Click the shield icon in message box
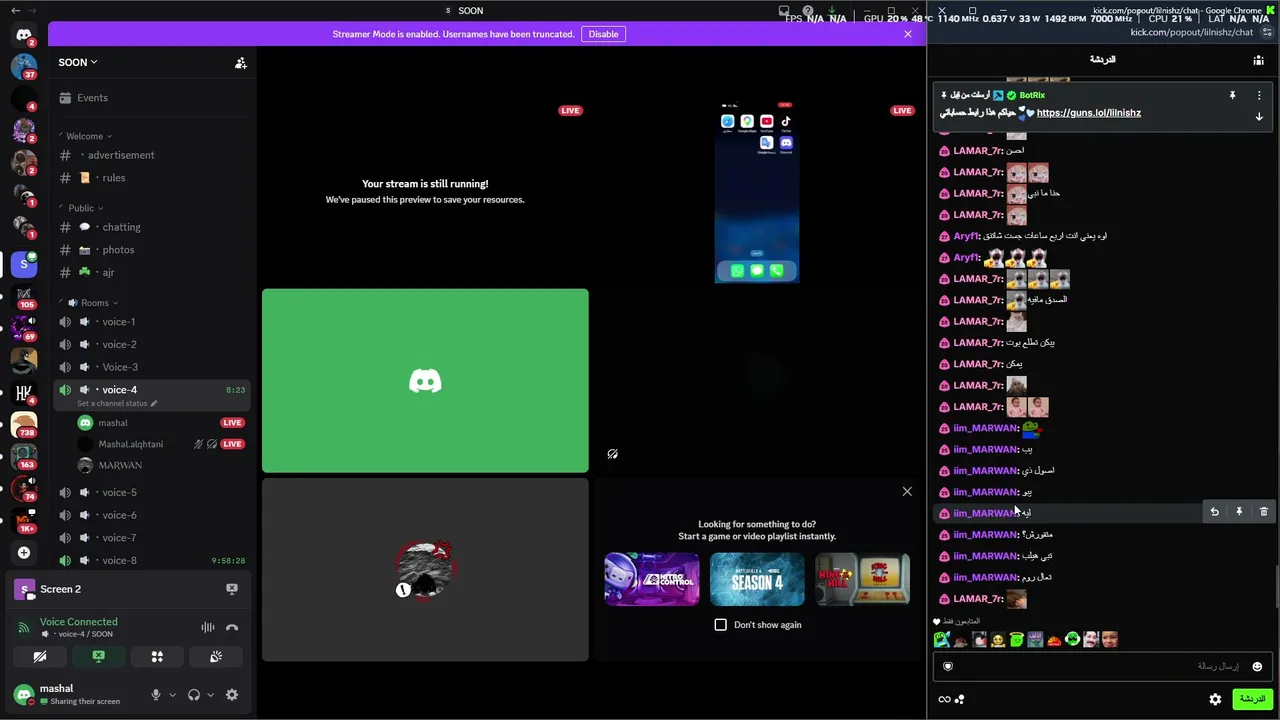 coord(948,666)
